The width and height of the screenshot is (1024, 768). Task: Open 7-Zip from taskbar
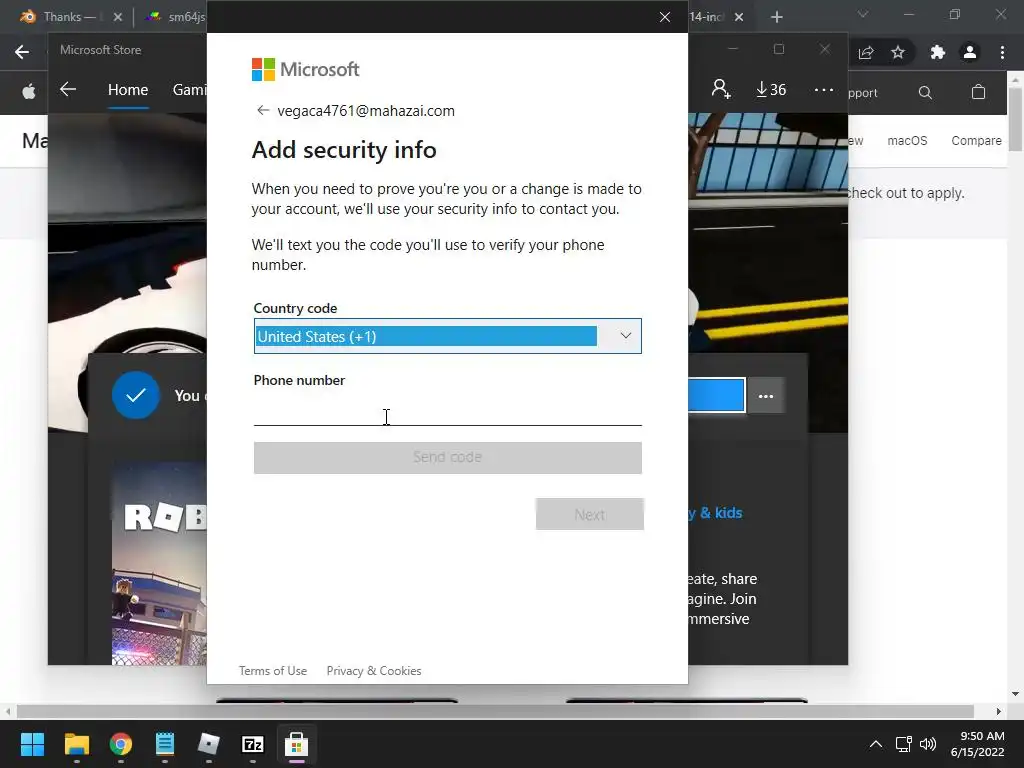[x=253, y=744]
